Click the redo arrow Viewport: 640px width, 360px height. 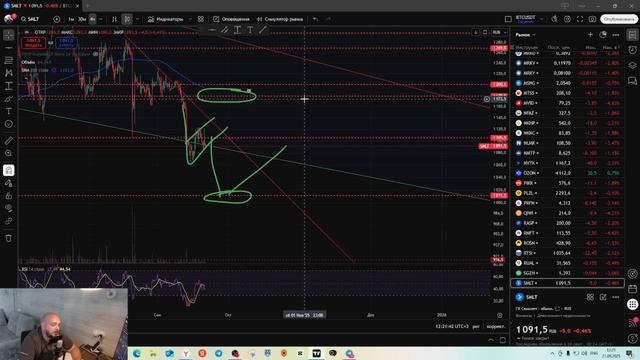pos(328,19)
